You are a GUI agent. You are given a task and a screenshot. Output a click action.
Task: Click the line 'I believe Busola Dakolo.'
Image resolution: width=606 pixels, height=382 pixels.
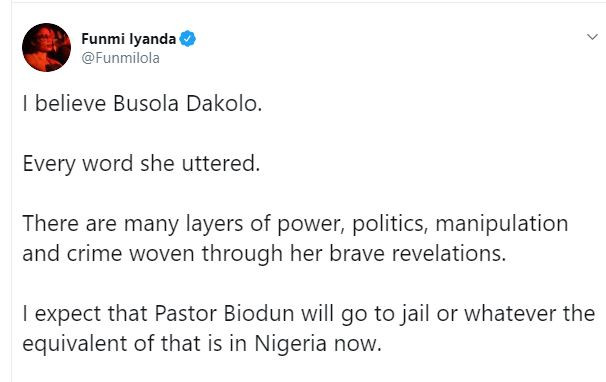tap(142, 104)
